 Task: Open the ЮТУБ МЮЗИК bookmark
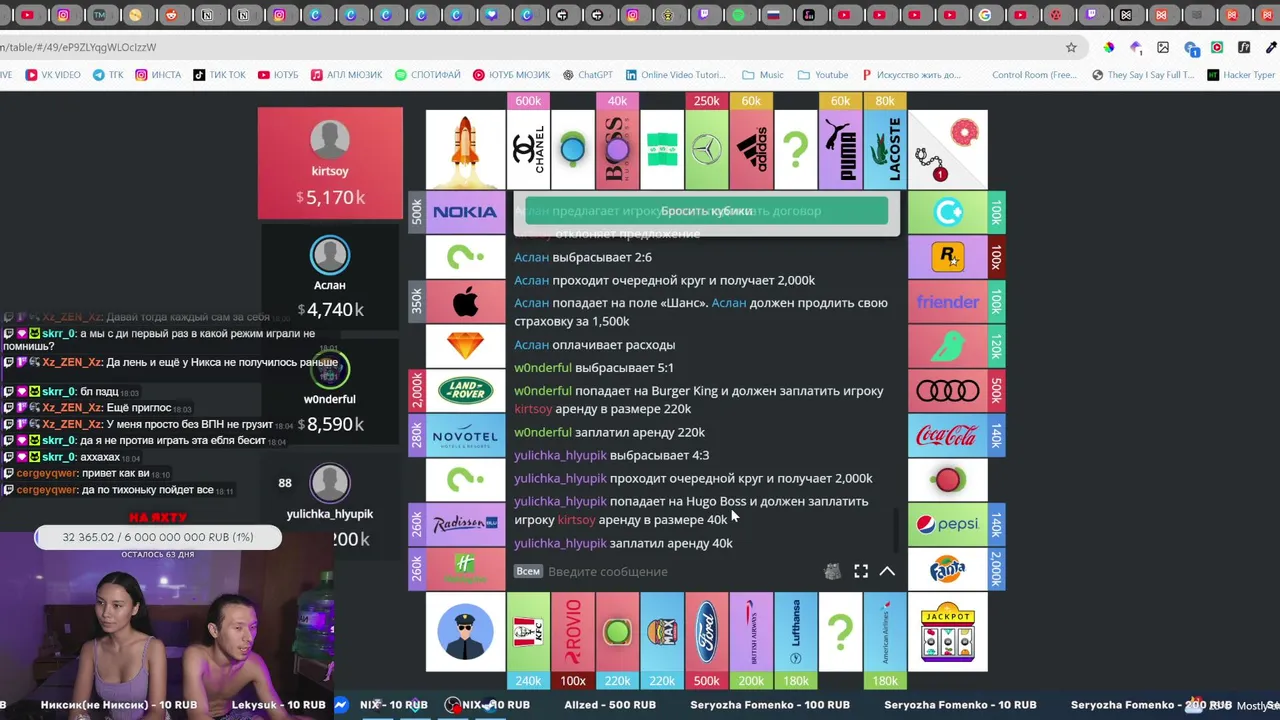click(x=512, y=75)
